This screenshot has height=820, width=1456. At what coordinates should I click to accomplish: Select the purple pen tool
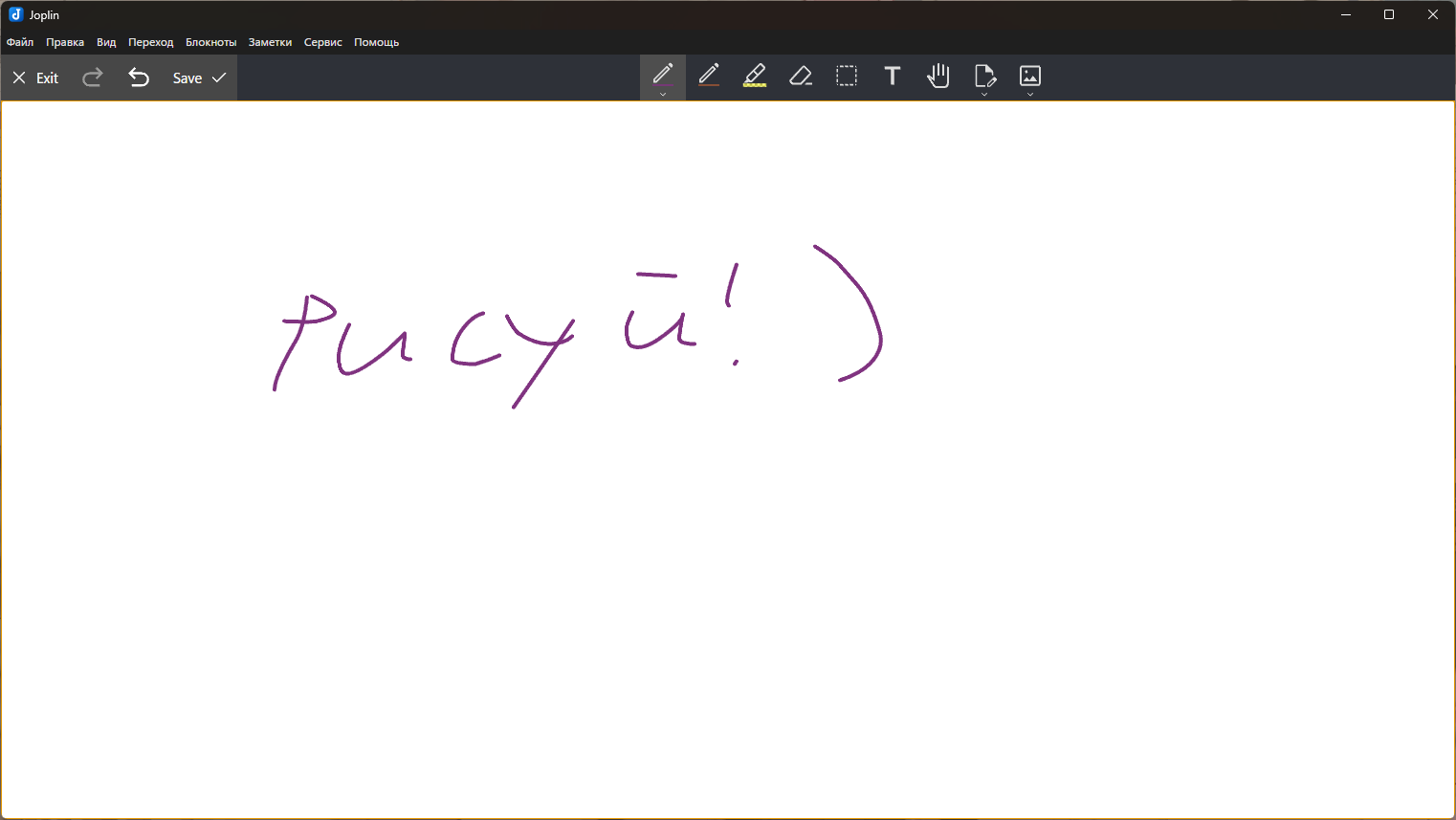pos(662,75)
